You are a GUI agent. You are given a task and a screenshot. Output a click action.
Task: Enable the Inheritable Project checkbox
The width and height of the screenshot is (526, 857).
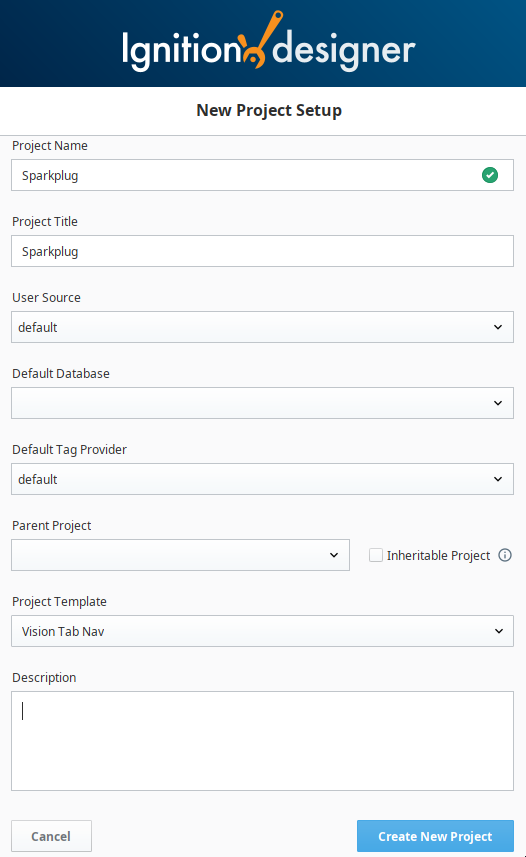coord(376,555)
